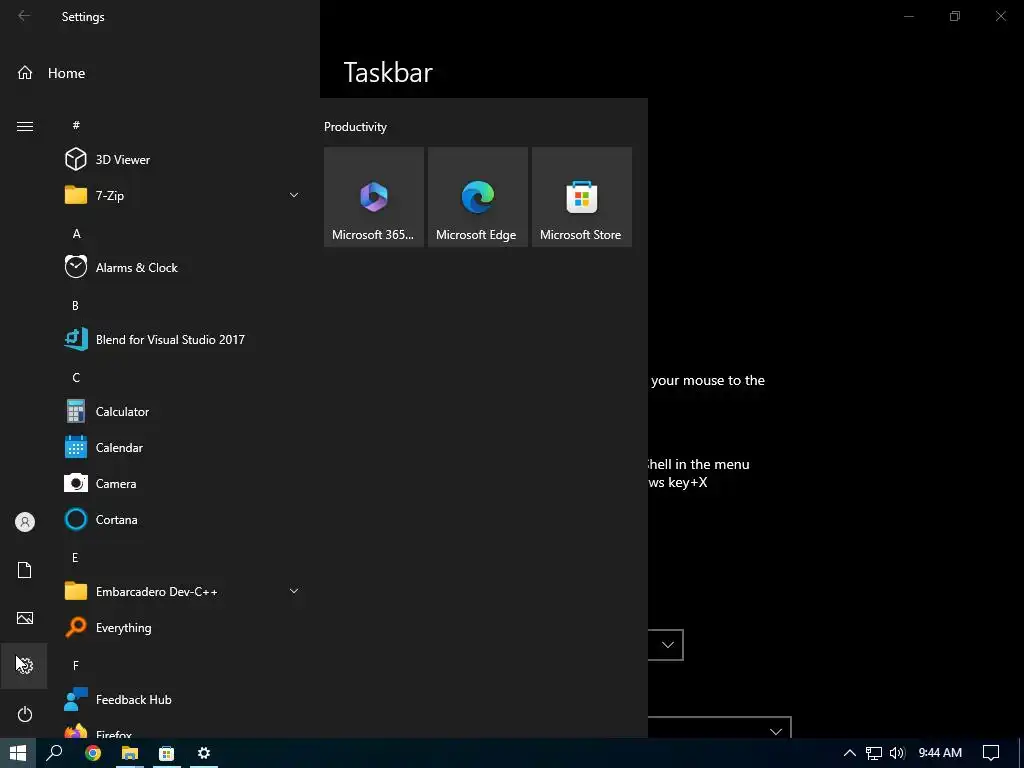Click the letter 'A' group header
Screen dimensions: 1024x768
76,233
